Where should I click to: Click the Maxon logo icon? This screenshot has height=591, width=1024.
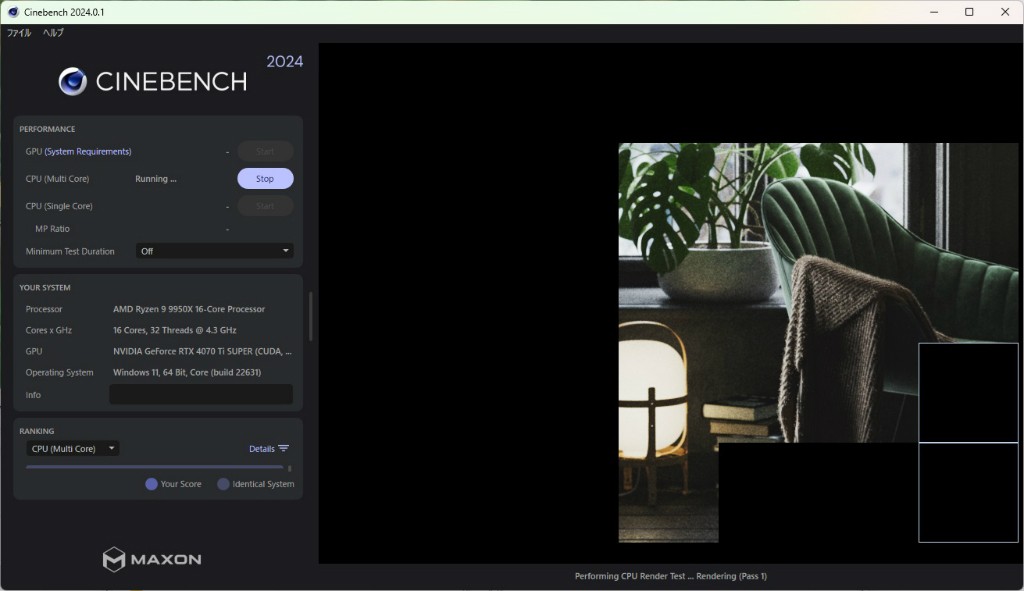(x=114, y=560)
